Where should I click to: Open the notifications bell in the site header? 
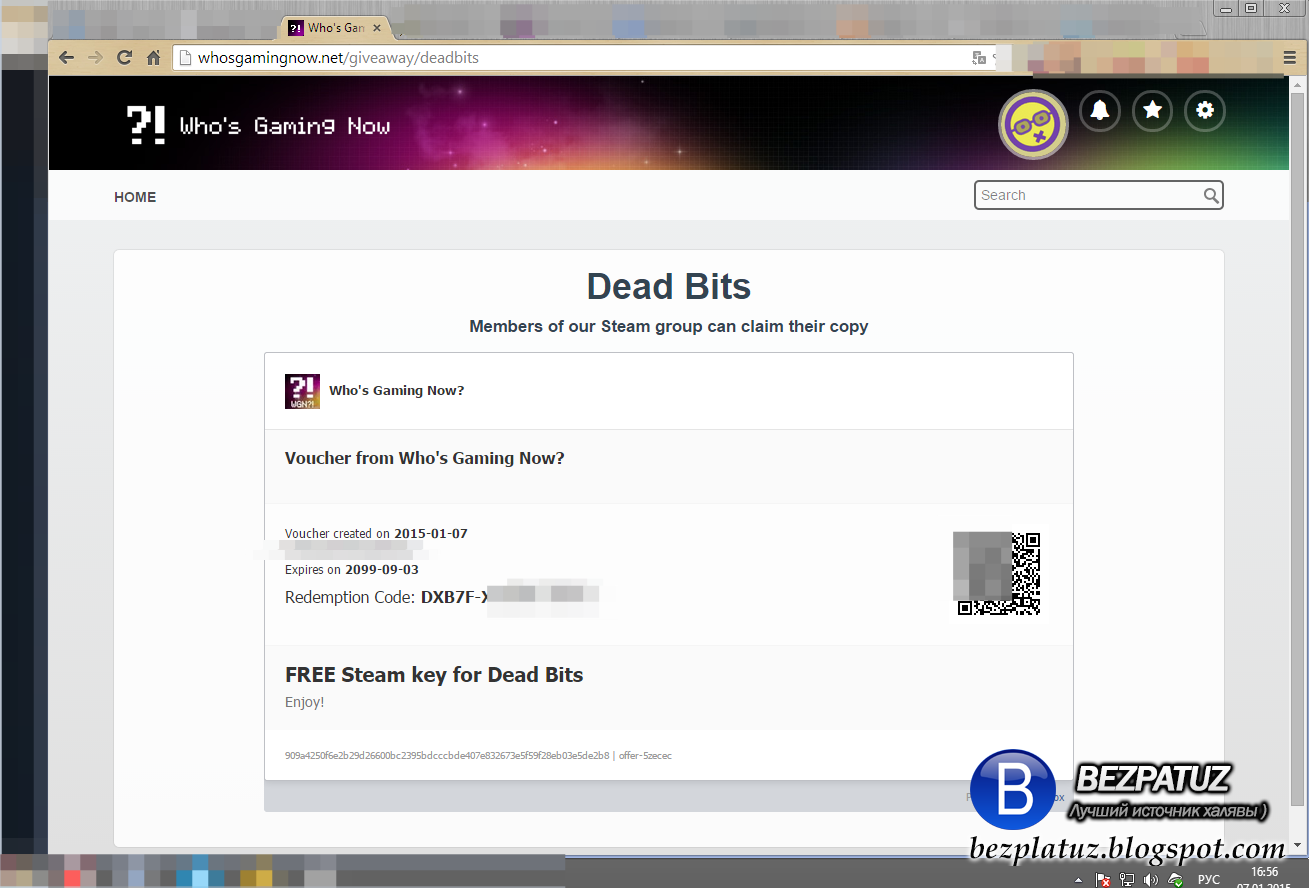click(x=1100, y=111)
